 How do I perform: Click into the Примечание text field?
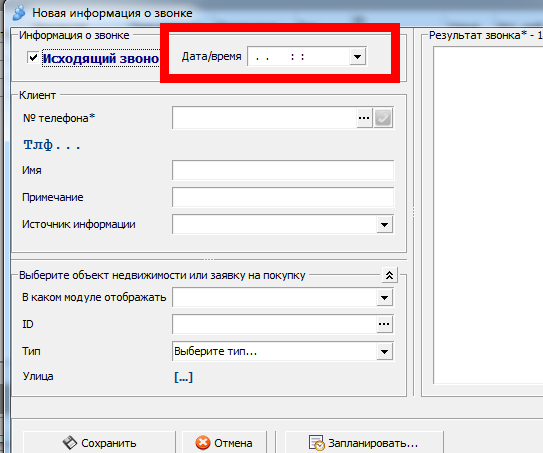tap(283, 197)
